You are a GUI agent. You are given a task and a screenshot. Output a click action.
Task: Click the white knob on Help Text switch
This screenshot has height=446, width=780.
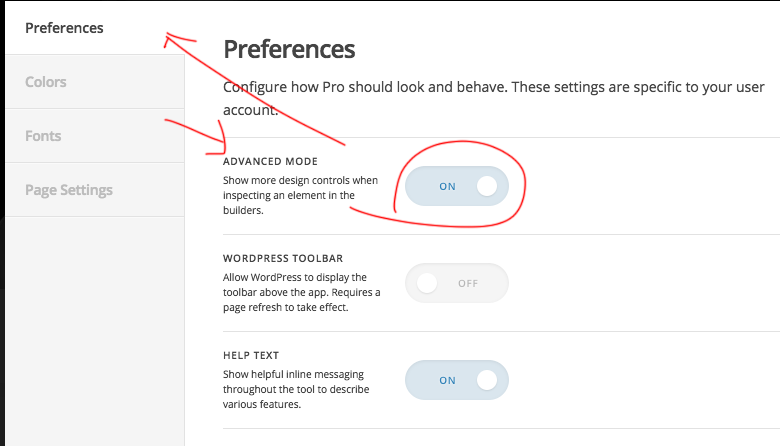(487, 380)
